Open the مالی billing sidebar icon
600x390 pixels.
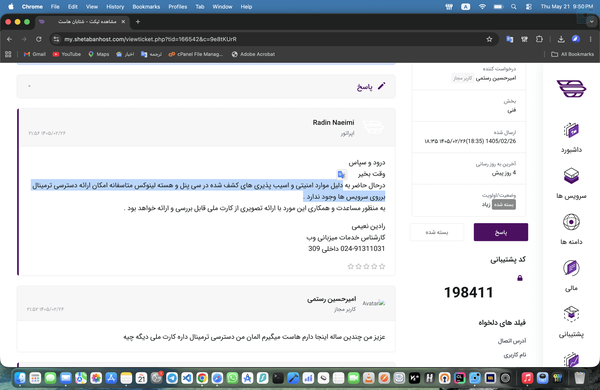click(x=571, y=268)
